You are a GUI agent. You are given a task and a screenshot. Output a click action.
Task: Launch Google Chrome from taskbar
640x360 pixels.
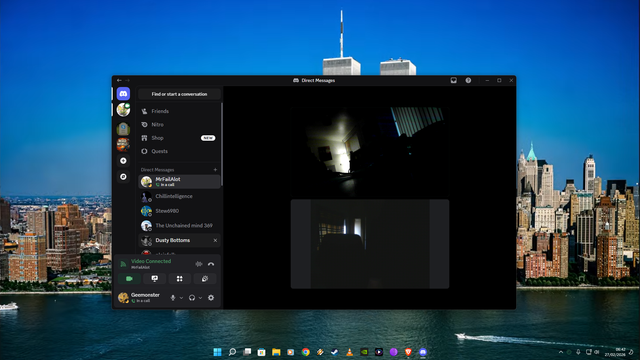pos(306,352)
